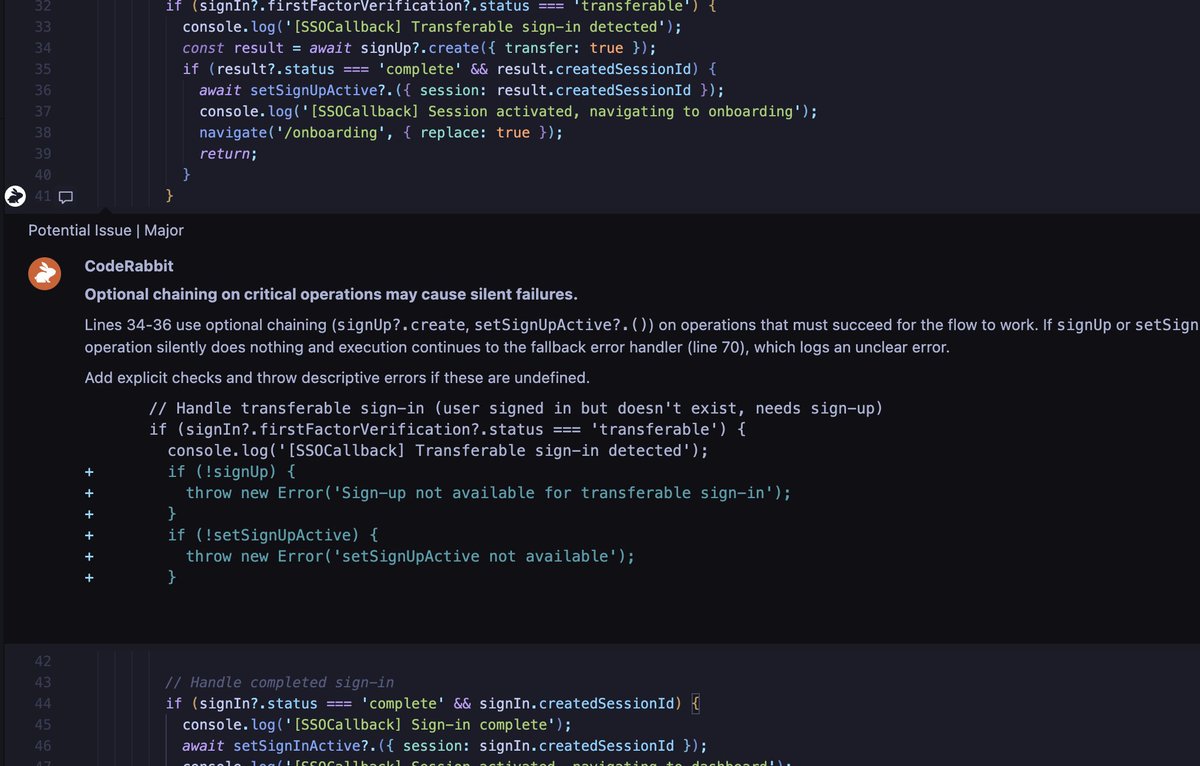This screenshot has width=1200, height=766.
Task: Click line number 37 in the gutter
Action: tap(43, 111)
